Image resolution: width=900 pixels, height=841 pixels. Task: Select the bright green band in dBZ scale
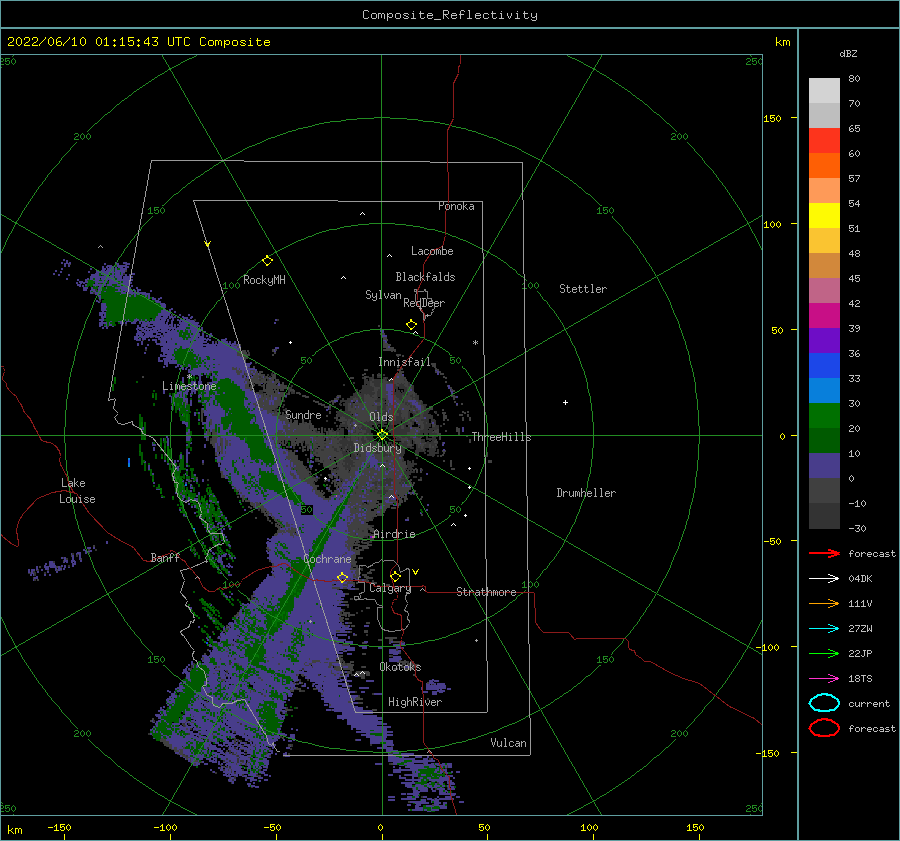[824, 416]
